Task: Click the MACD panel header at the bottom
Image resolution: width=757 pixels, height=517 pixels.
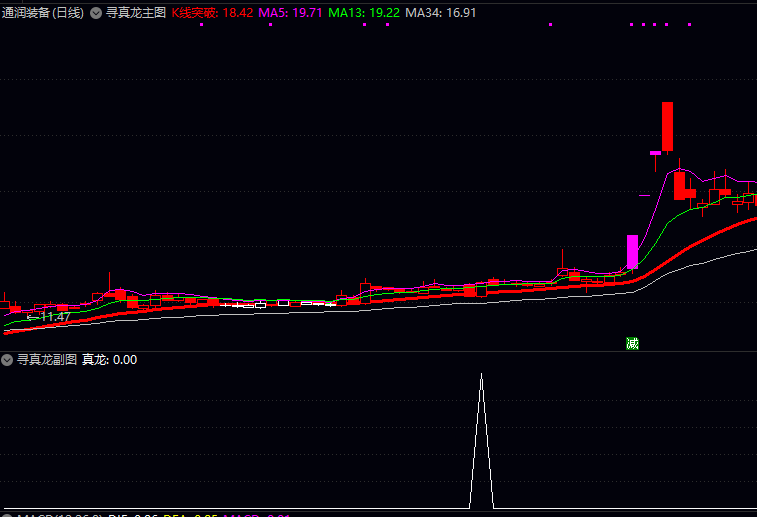Action: coord(146,515)
